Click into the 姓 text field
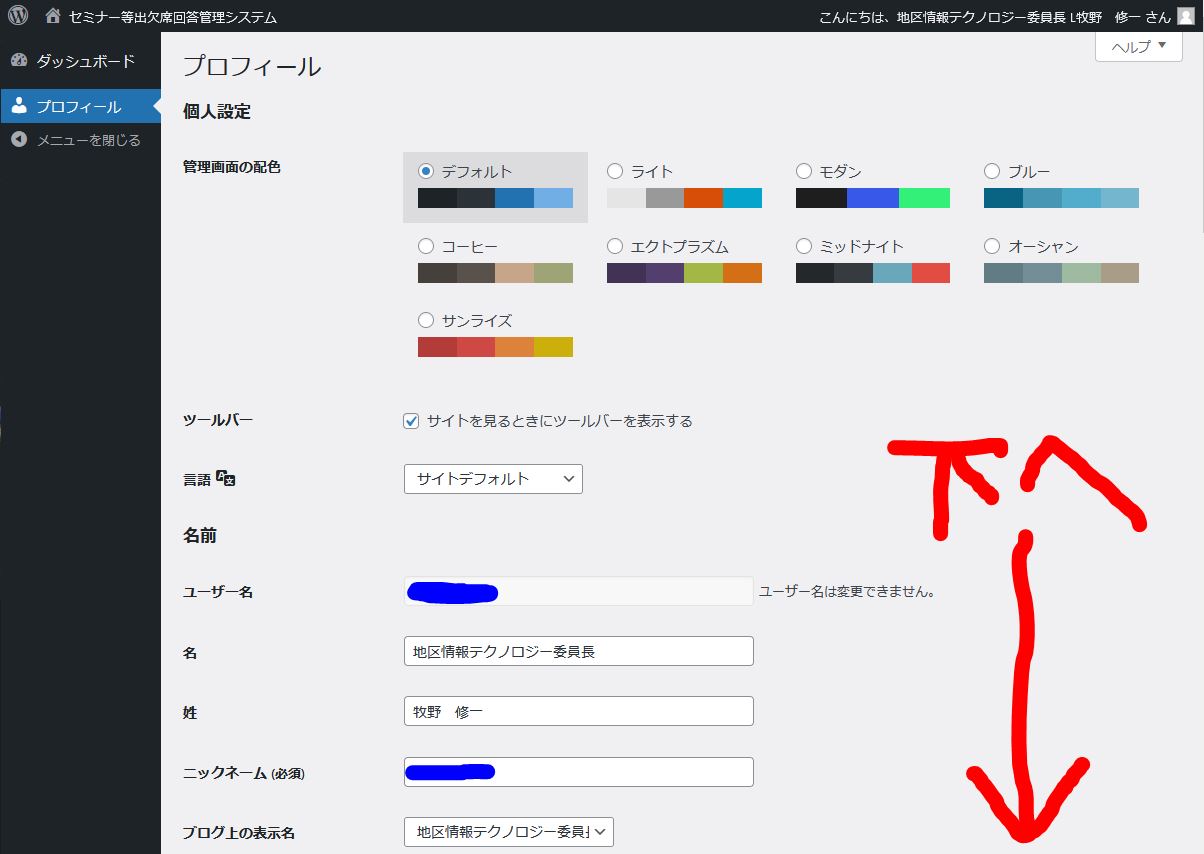This screenshot has height=854, width=1204. pyautogui.click(x=578, y=711)
